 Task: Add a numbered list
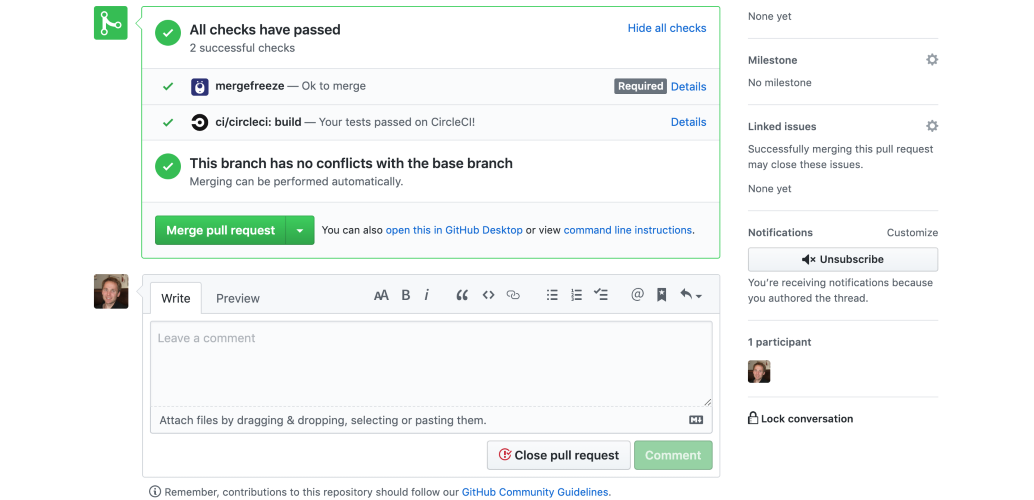coord(576,295)
